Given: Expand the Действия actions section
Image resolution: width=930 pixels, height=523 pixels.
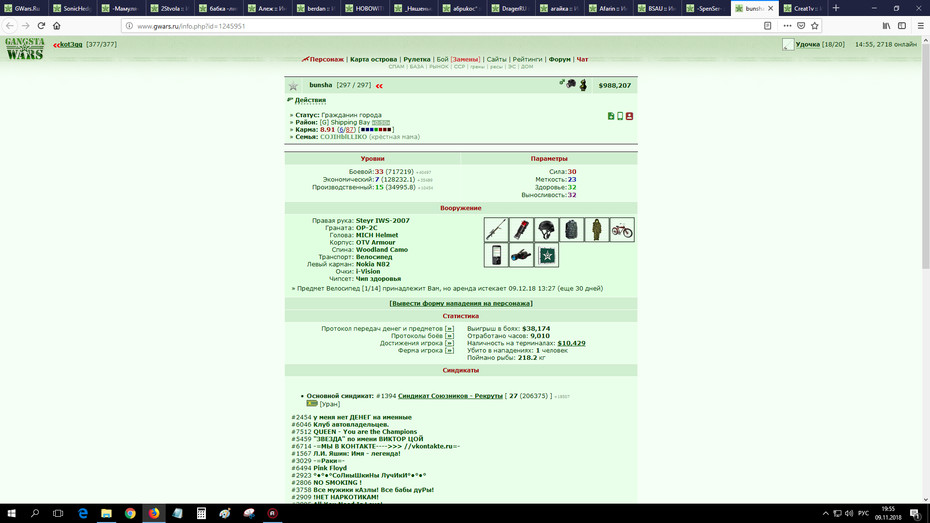Looking at the screenshot, I should [310, 100].
